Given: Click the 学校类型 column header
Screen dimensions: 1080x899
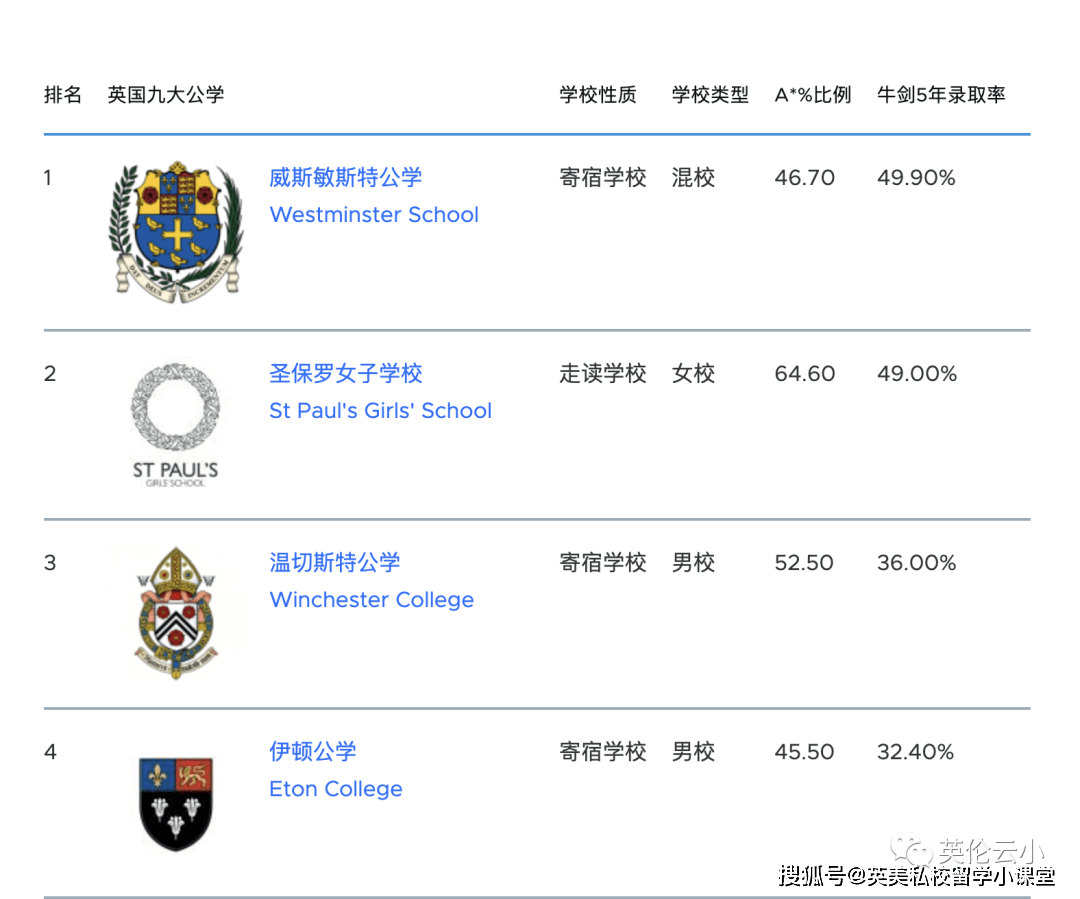Looking at the screenshot, I should point(710,94).
